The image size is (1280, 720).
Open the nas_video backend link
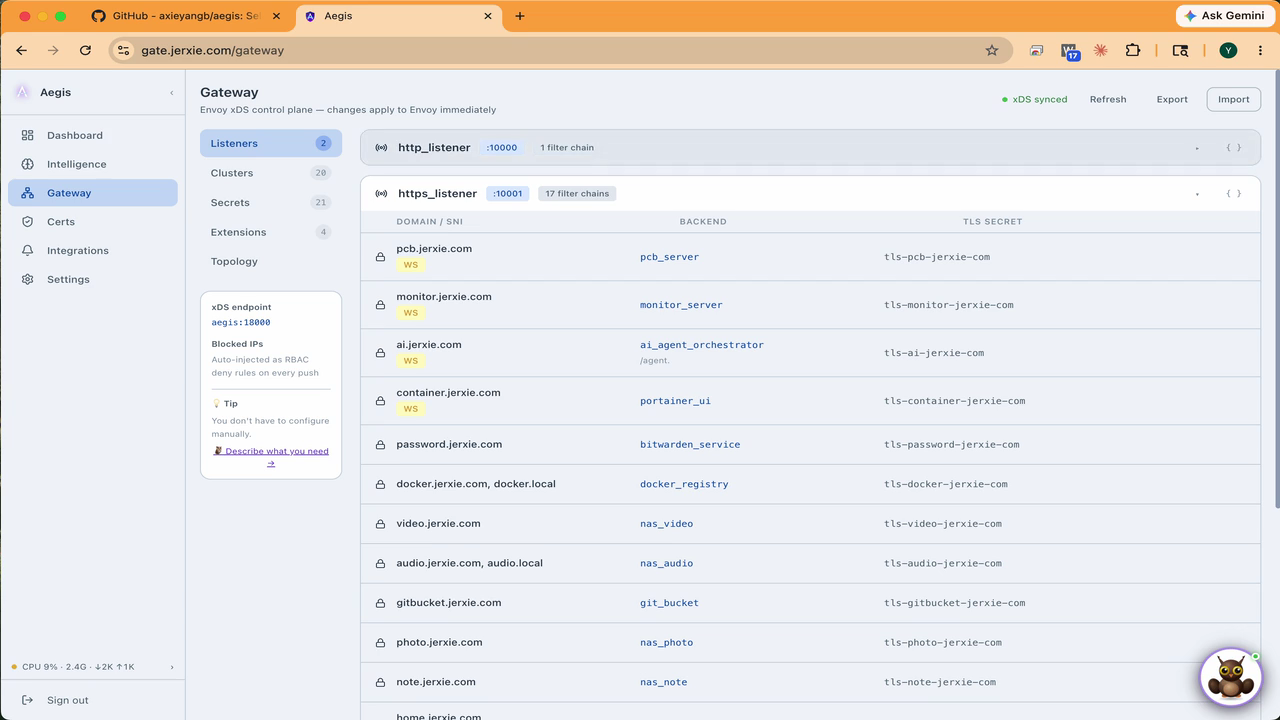(x=666, y=524)
